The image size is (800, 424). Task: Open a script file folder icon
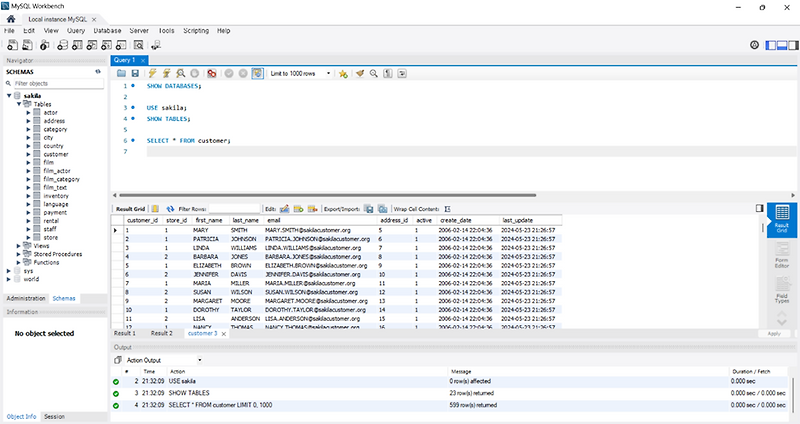pyautogui.click(x=121, y=73)
